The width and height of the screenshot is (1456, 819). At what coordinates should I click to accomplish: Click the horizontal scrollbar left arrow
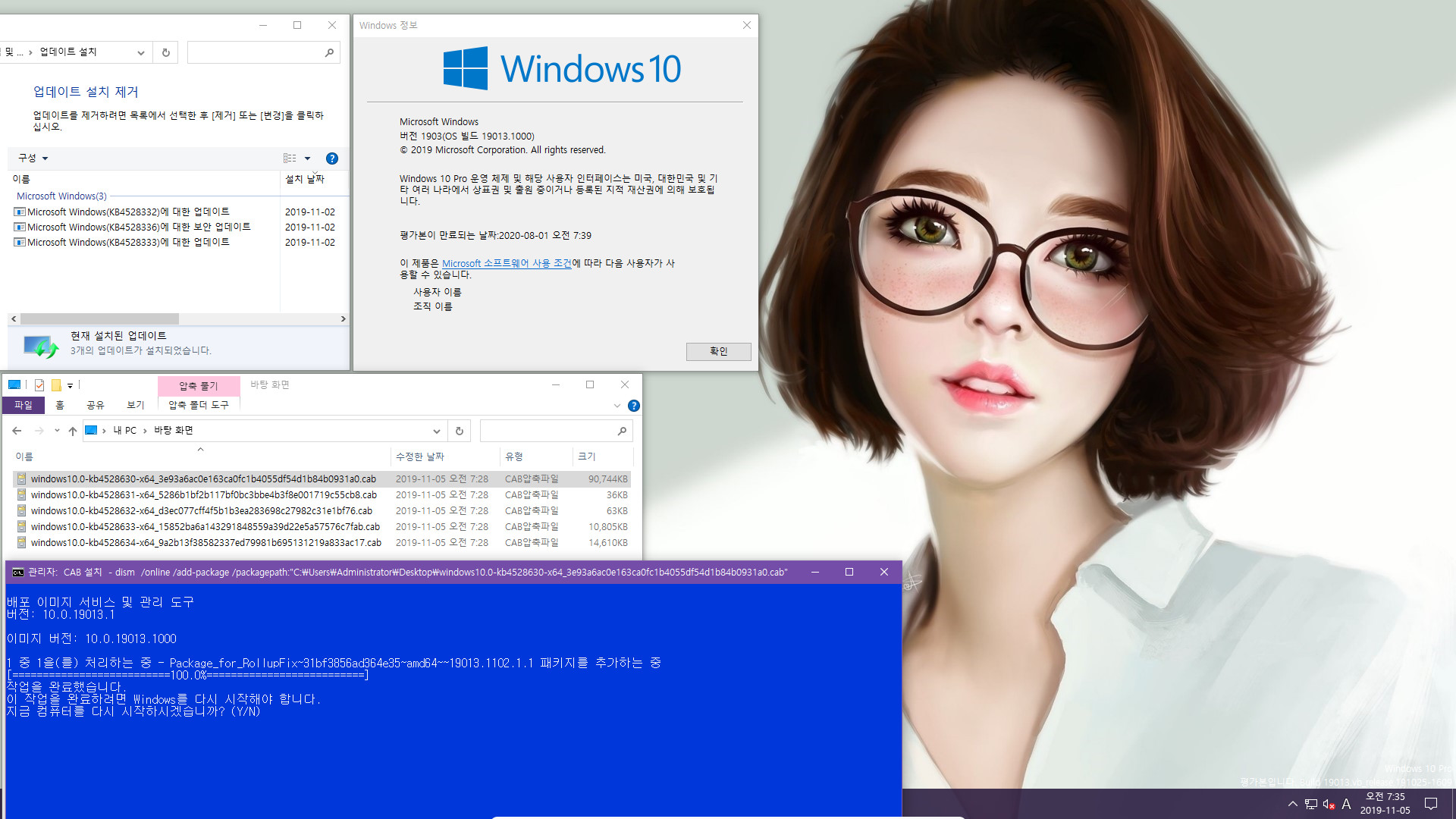click(14, 319)
